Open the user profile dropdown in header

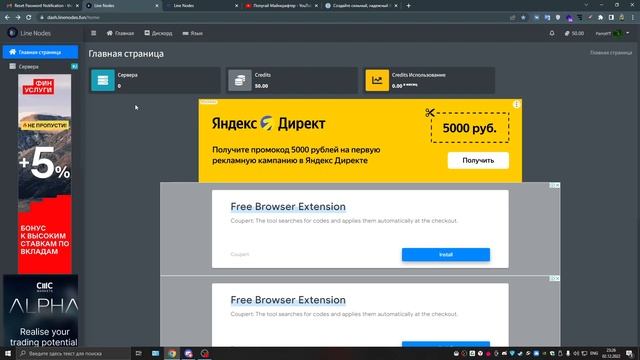click(612, 33)
